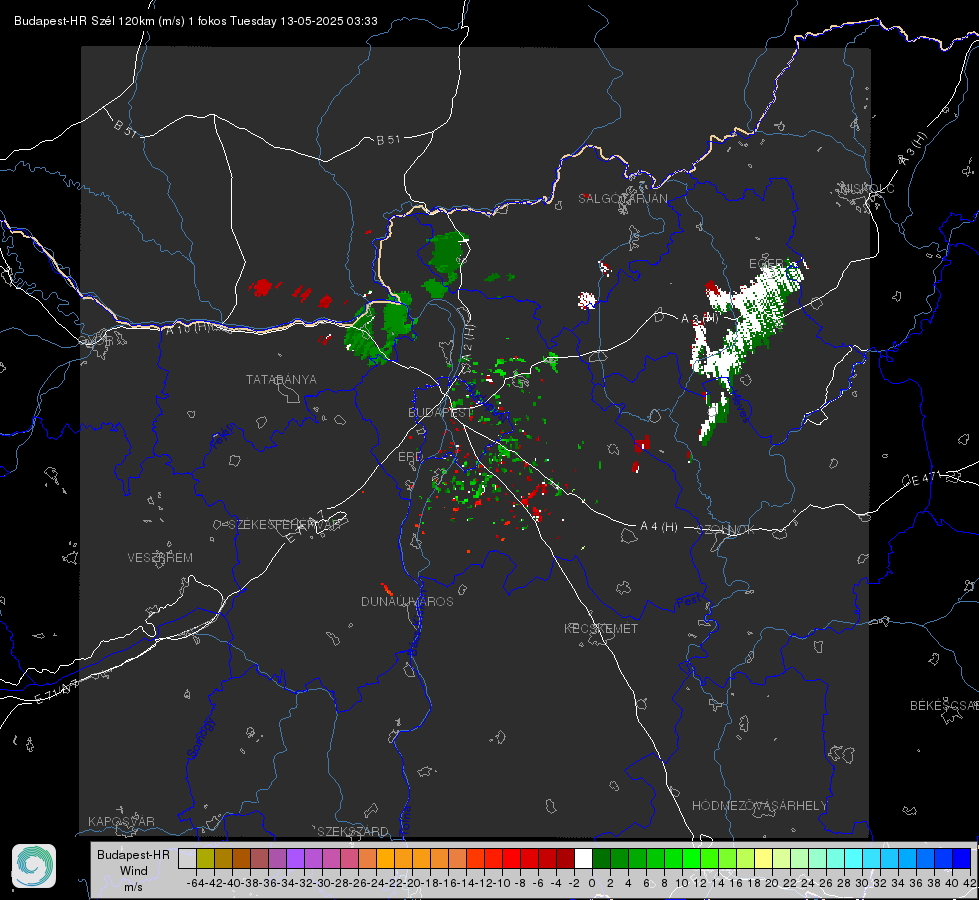Click the Budapest-HR Wind m/s legend title
Viewport: 979px width, 900px height.
[133, 871]
